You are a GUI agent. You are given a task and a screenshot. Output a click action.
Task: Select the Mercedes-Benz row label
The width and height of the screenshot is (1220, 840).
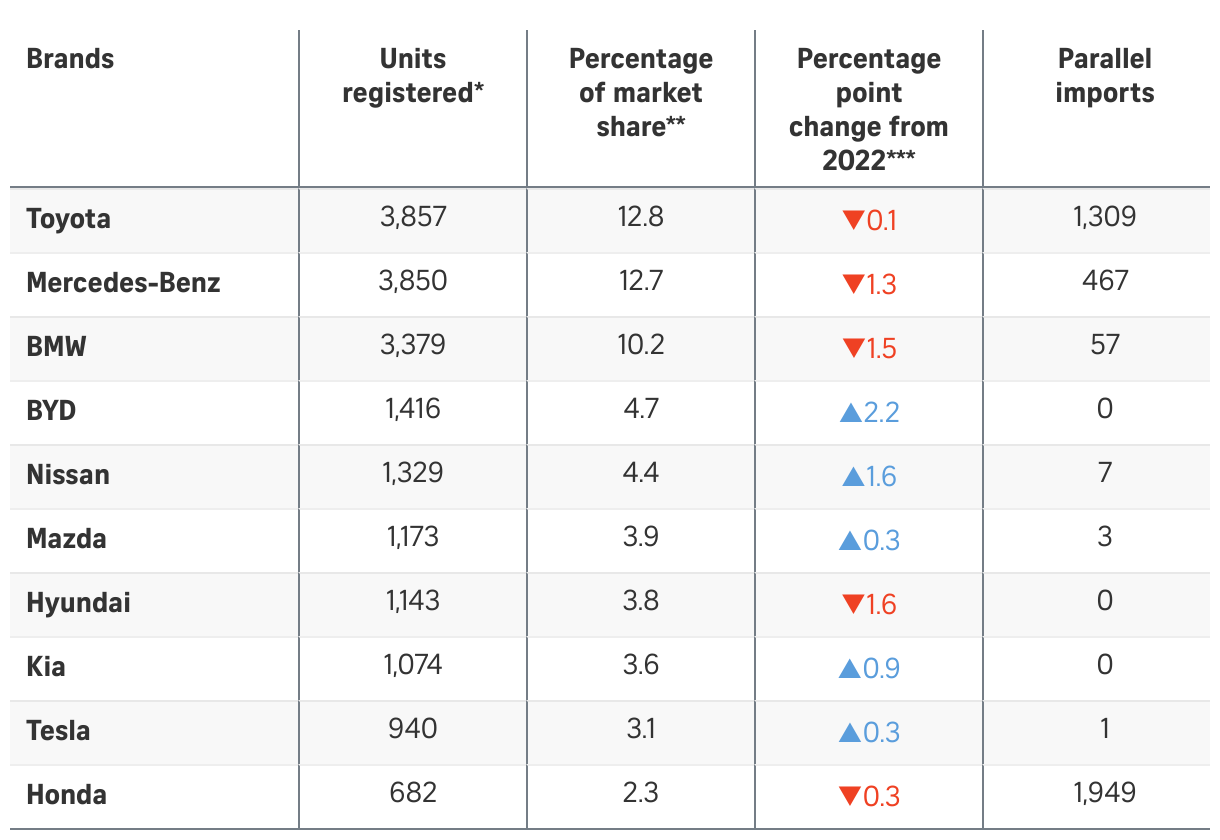pos(123,282)
